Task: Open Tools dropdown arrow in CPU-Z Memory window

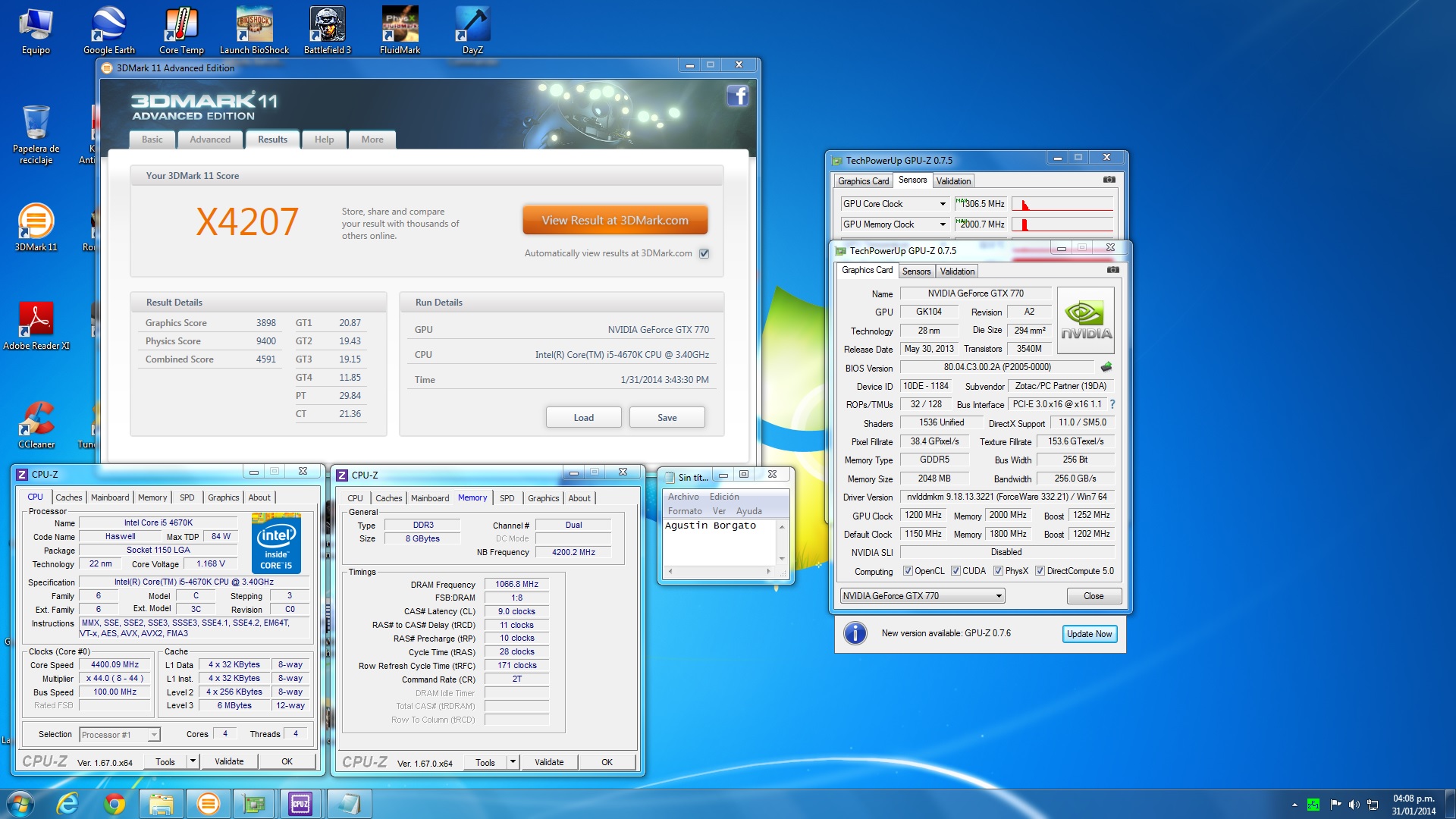Action: pos(513,762)
